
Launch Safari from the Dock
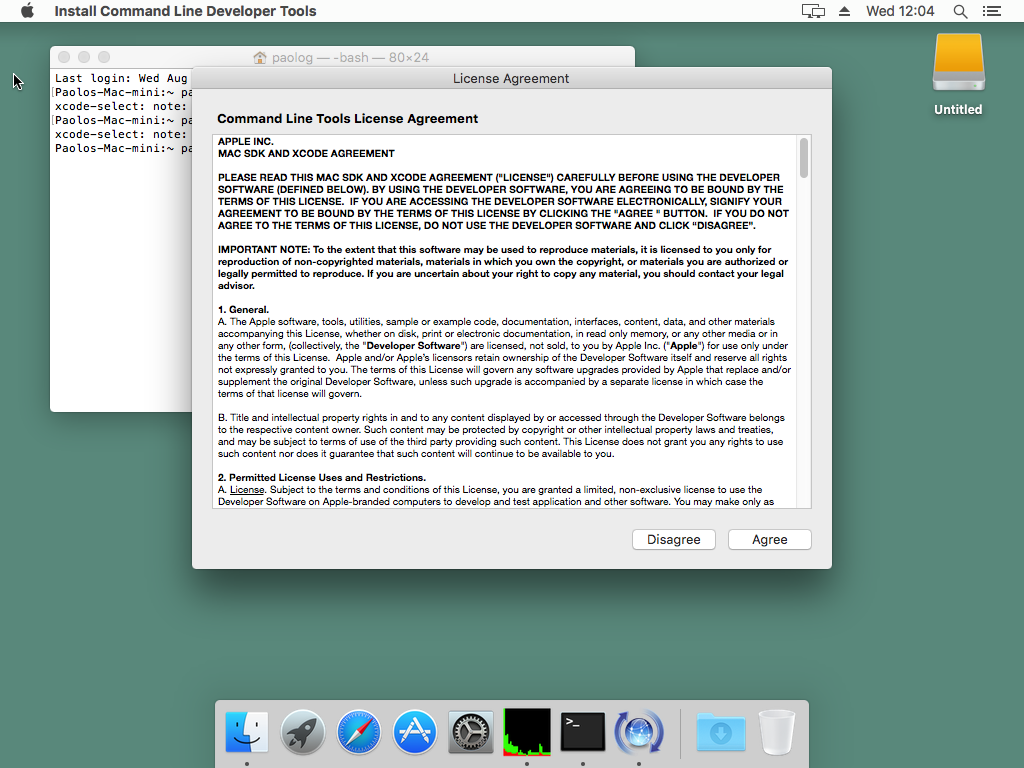(x=358, y=732)
